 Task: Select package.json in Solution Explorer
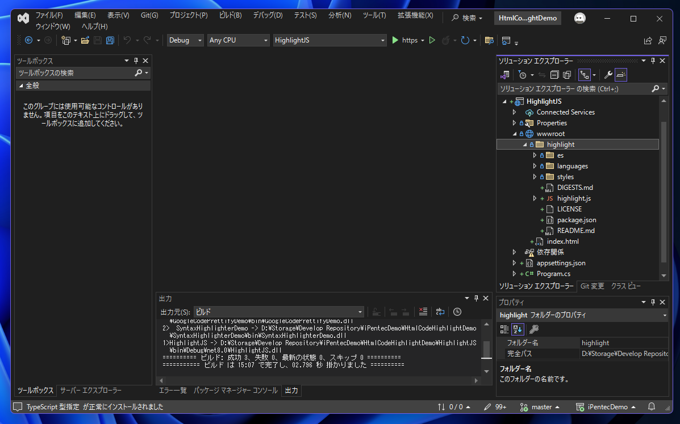coord(576,220)
